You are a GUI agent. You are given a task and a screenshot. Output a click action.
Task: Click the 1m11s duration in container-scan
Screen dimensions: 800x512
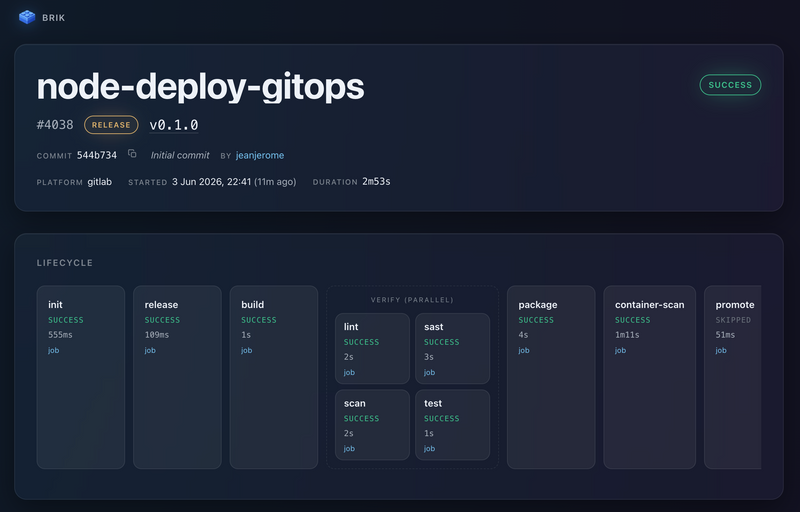click(x=627, y=335)
